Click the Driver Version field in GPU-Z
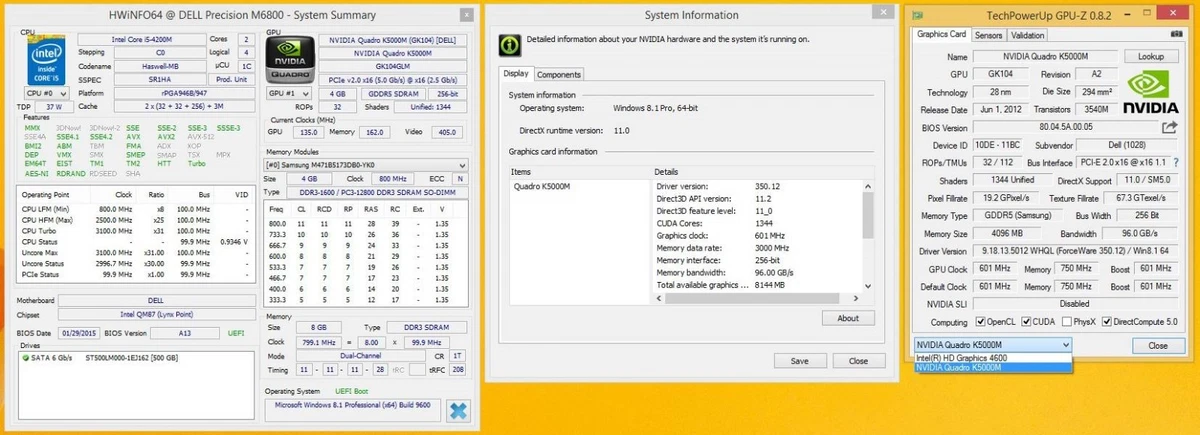The image size is (1200, 435). tap(1074, 251)
